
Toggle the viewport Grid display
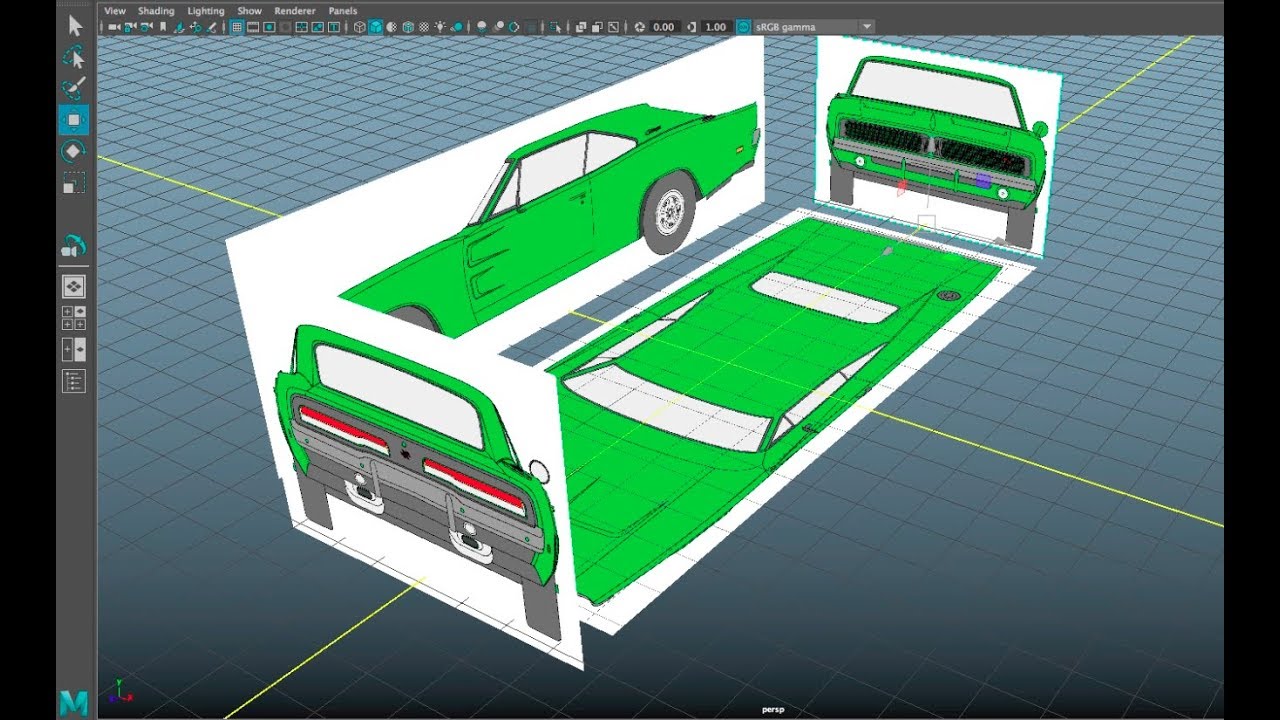pyautogui.click(x=237, y=27)
